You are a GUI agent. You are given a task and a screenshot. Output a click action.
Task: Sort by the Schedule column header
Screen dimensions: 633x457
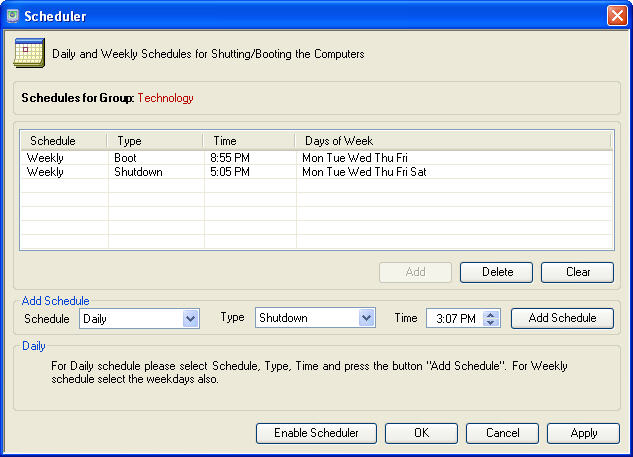point(64,141)
